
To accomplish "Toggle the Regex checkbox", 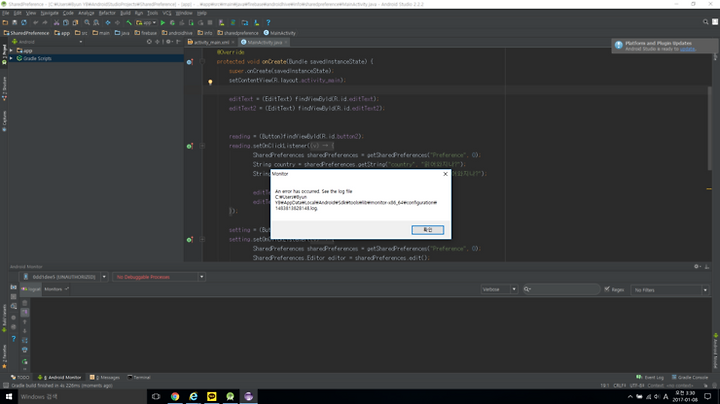I will [x=607, y=289].
